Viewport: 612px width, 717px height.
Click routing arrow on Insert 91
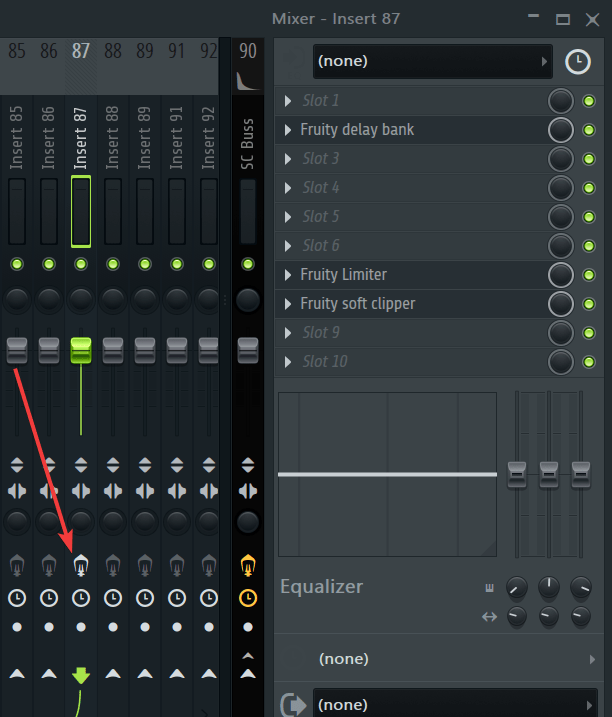point(177,674)
